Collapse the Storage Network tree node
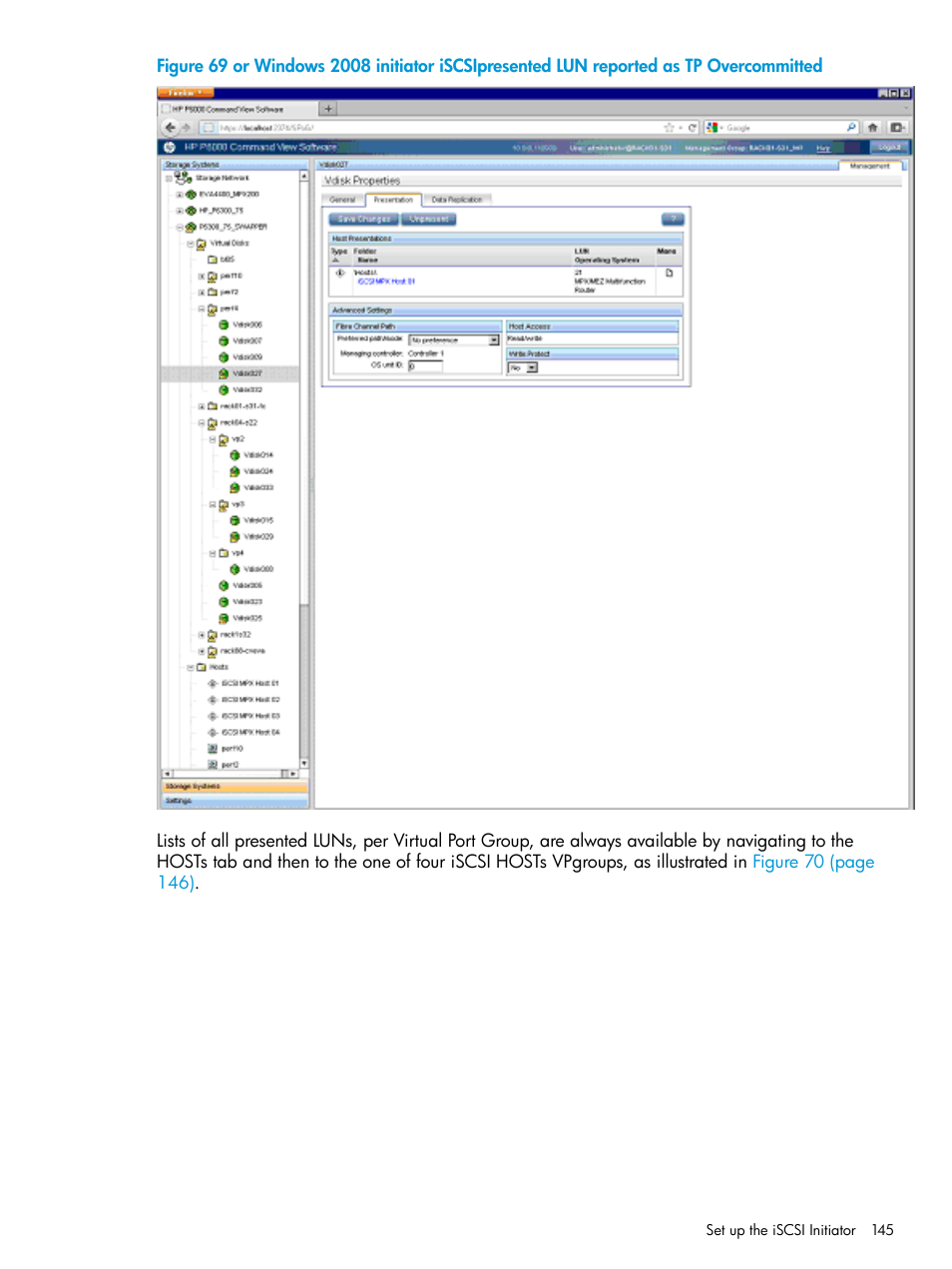 click(x=169, y=179)
